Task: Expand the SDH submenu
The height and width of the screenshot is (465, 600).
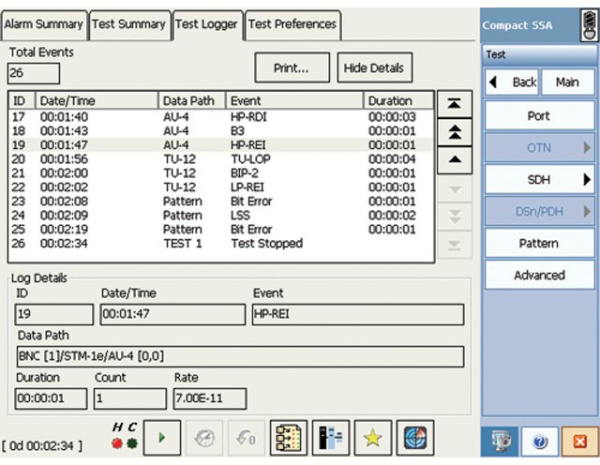Action: 538,179
